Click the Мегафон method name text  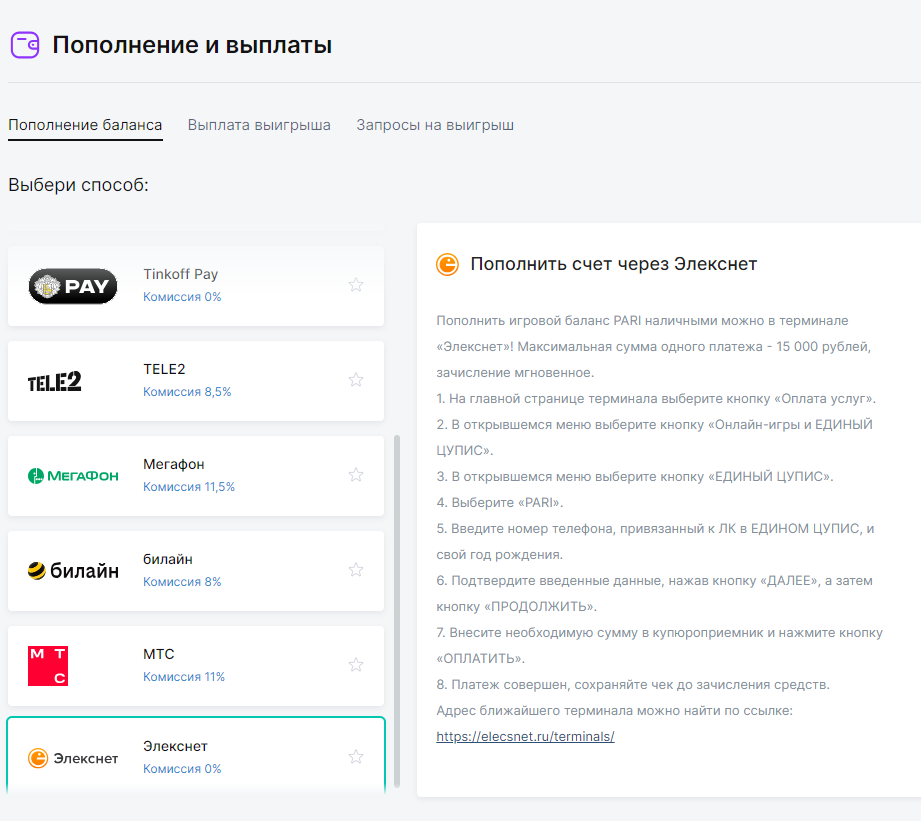click(x=174, y=464)
